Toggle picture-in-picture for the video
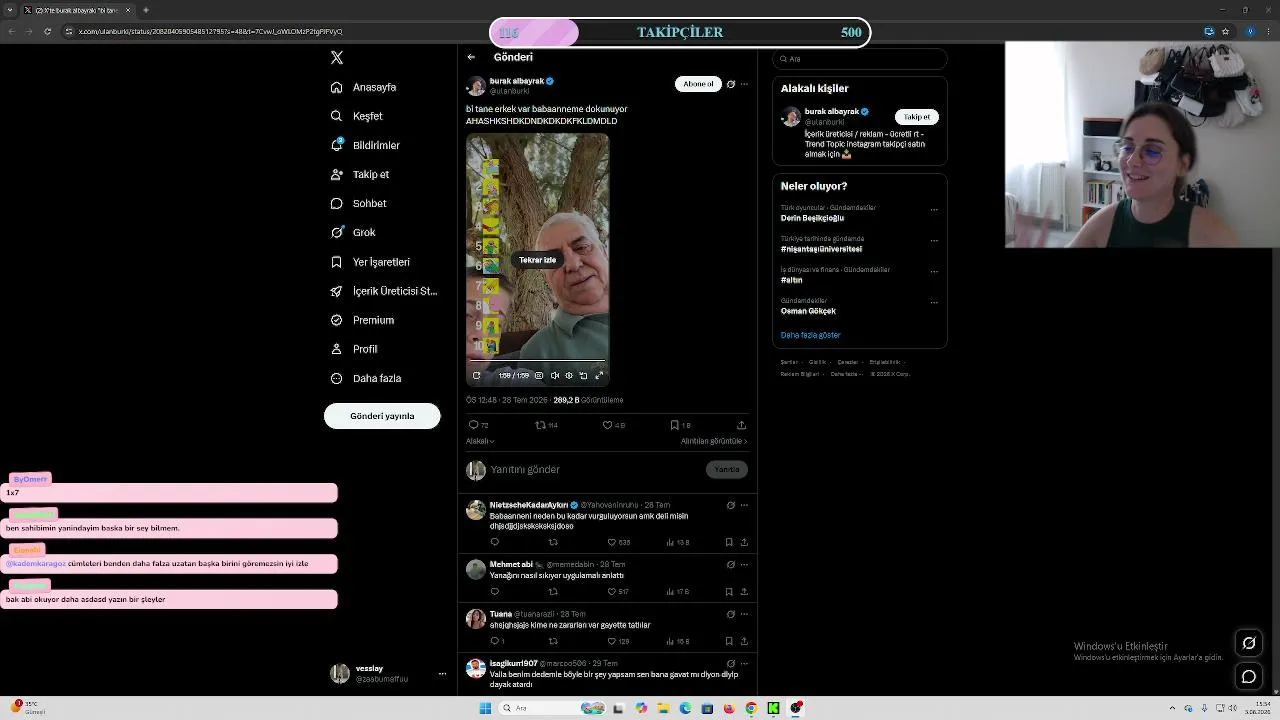Viewport: 1280px width, 720px height. tap(584, 375)
